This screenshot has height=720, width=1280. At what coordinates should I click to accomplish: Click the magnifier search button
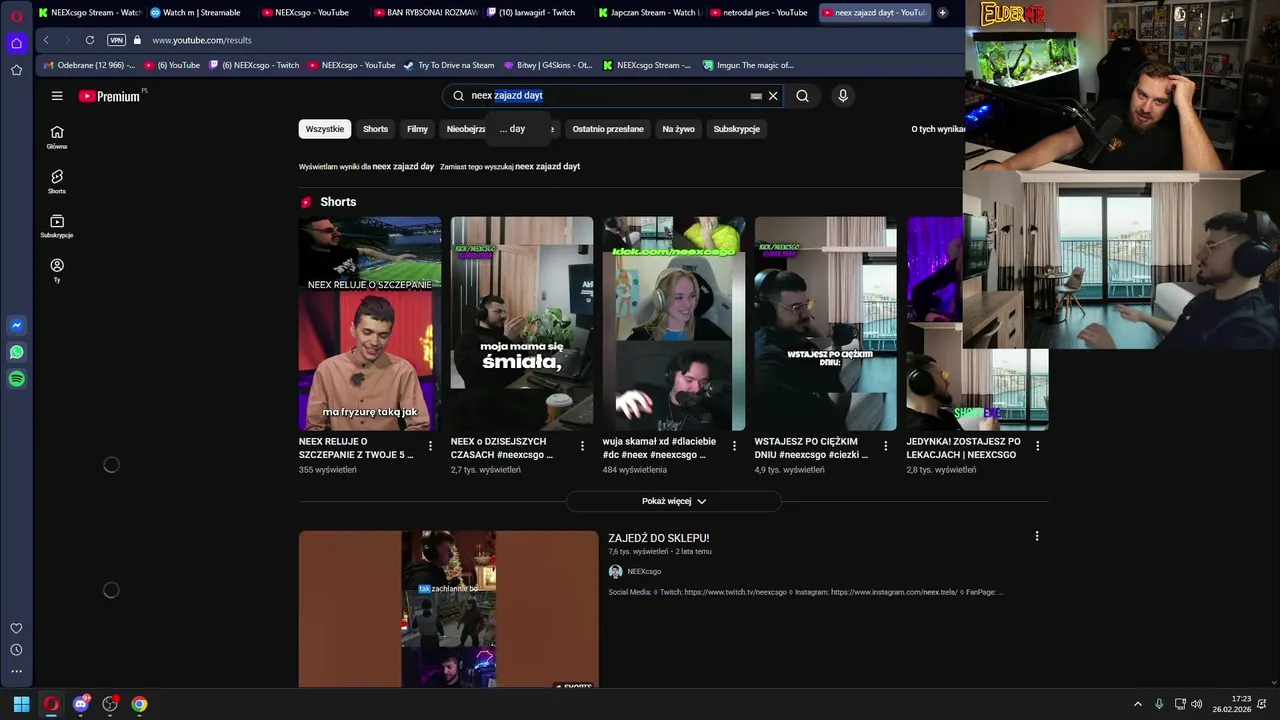[x=802, y=96]
